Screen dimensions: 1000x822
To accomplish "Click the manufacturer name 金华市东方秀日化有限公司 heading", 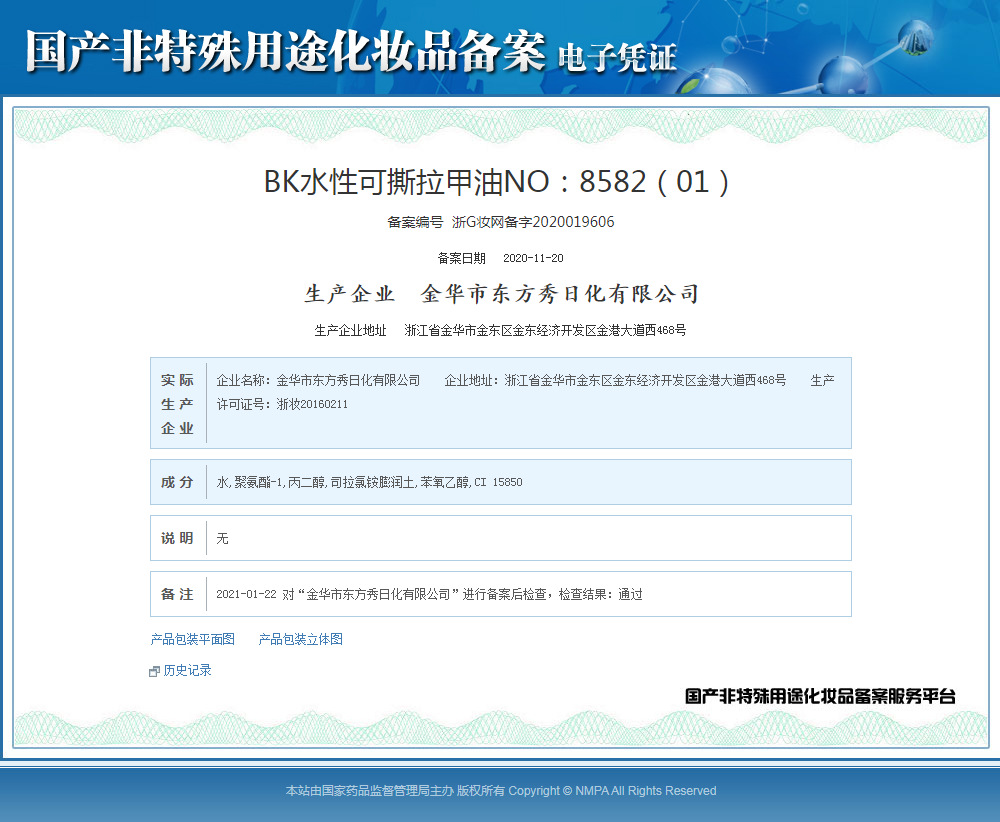I will pyautogui.click(x=560, y=294).
